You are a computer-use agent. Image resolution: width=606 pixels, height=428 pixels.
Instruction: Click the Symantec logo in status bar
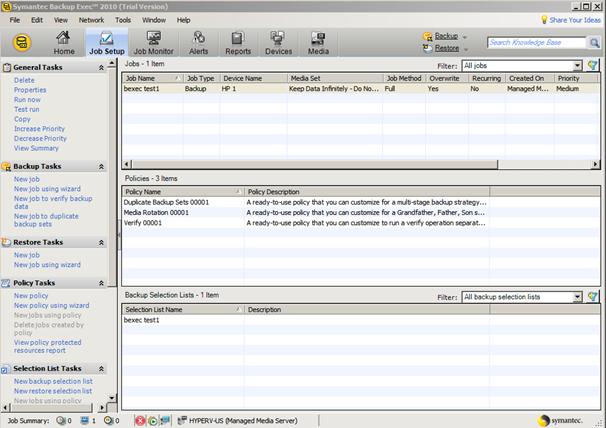click(560, 421)
